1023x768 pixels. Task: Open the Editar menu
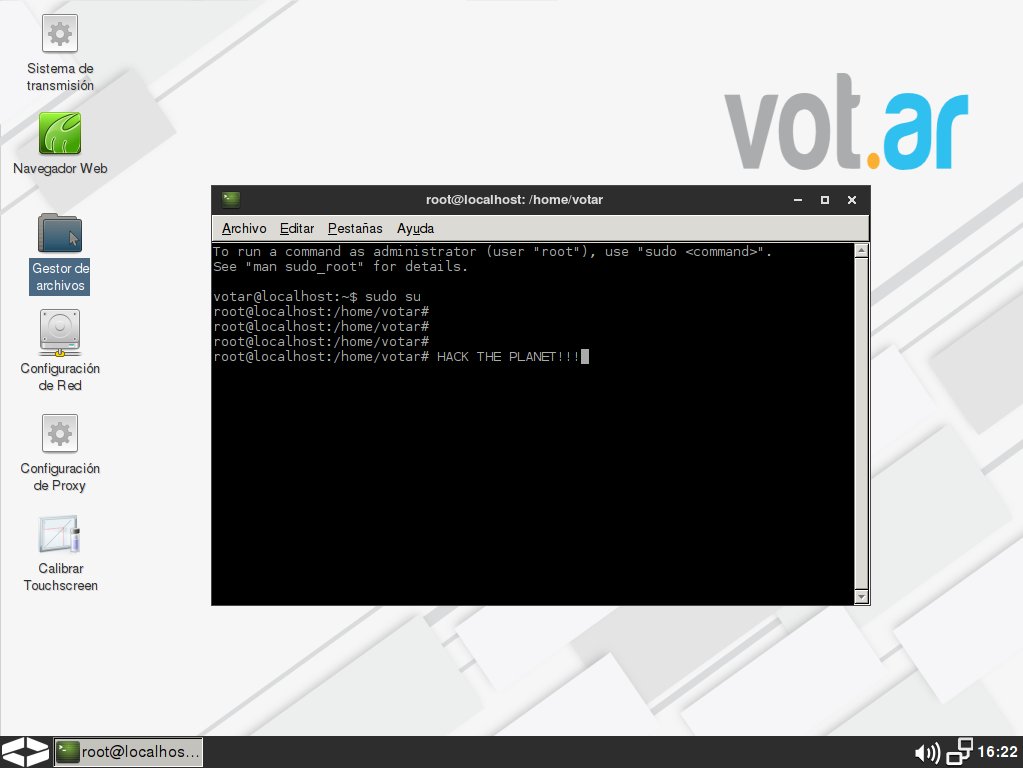point(297,228)
